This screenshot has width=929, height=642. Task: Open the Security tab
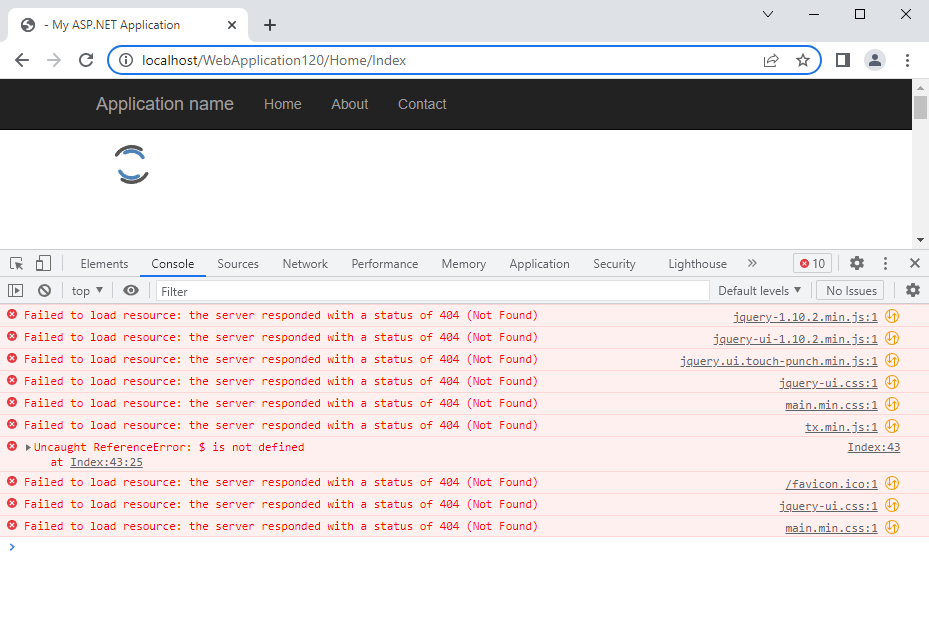coord(614,264)
